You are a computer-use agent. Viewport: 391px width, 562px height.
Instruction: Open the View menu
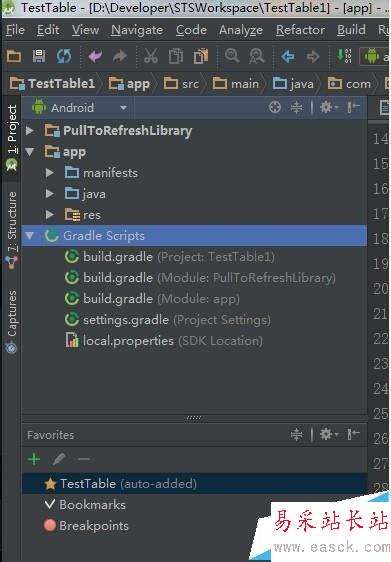pyautogui.click(x=85, y=30)
